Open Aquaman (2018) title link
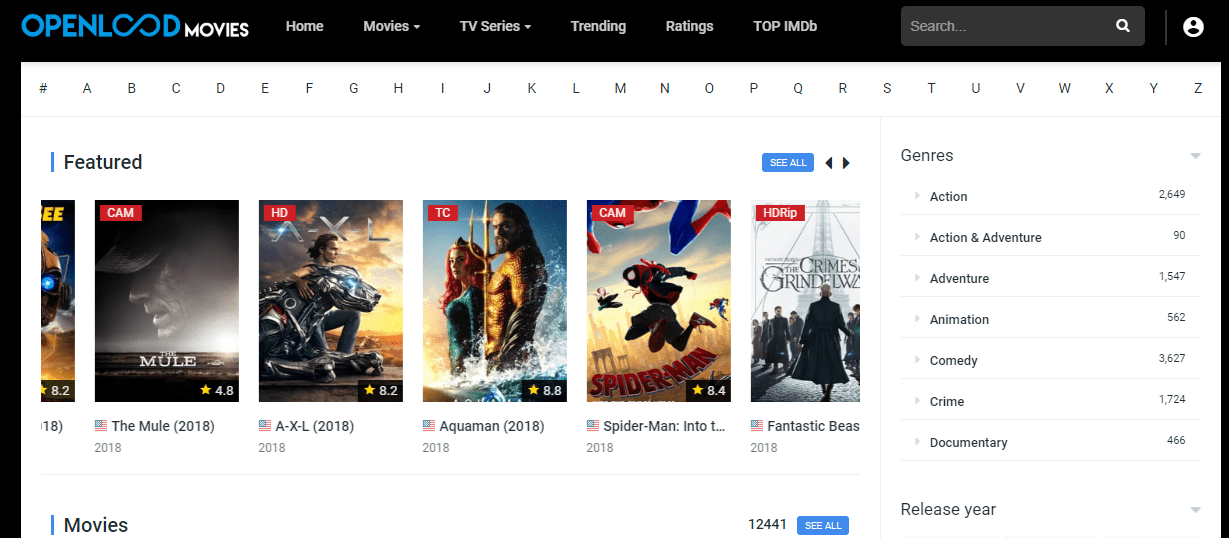 click(x=491, y=426)
